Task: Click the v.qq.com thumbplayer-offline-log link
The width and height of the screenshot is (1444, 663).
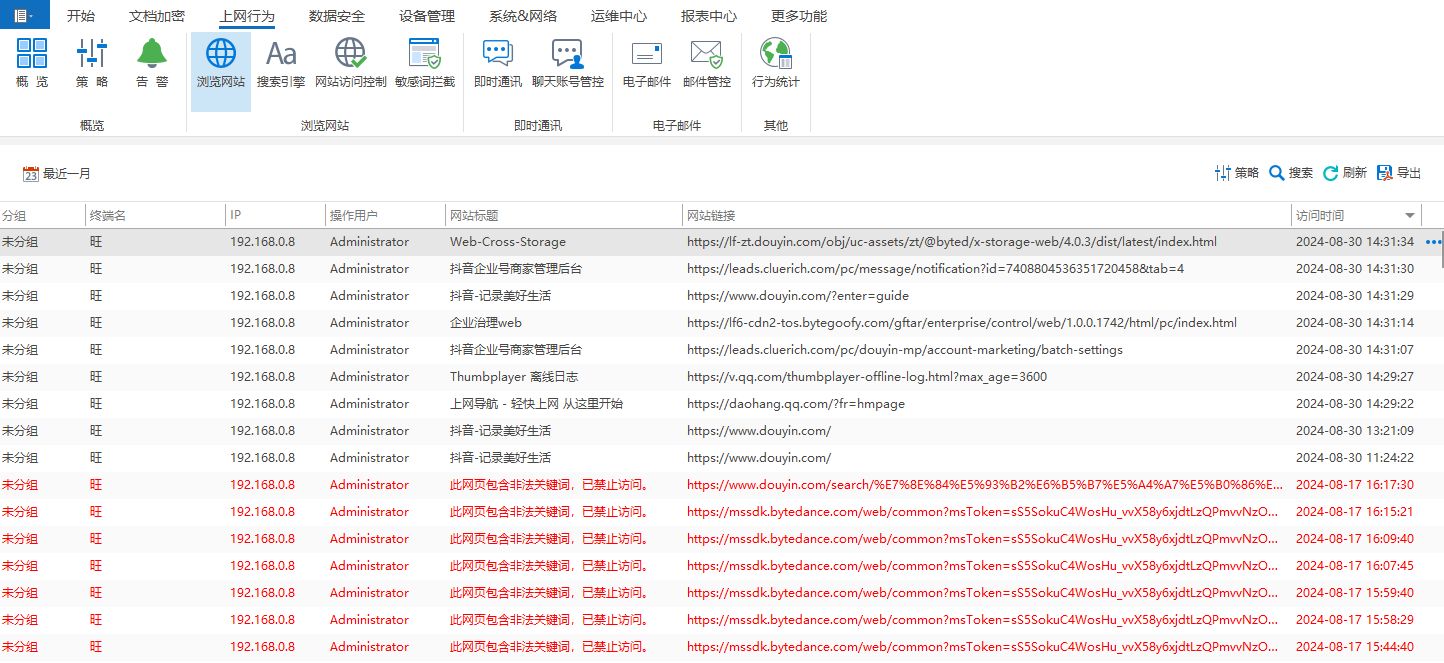Action: point(867,377)
